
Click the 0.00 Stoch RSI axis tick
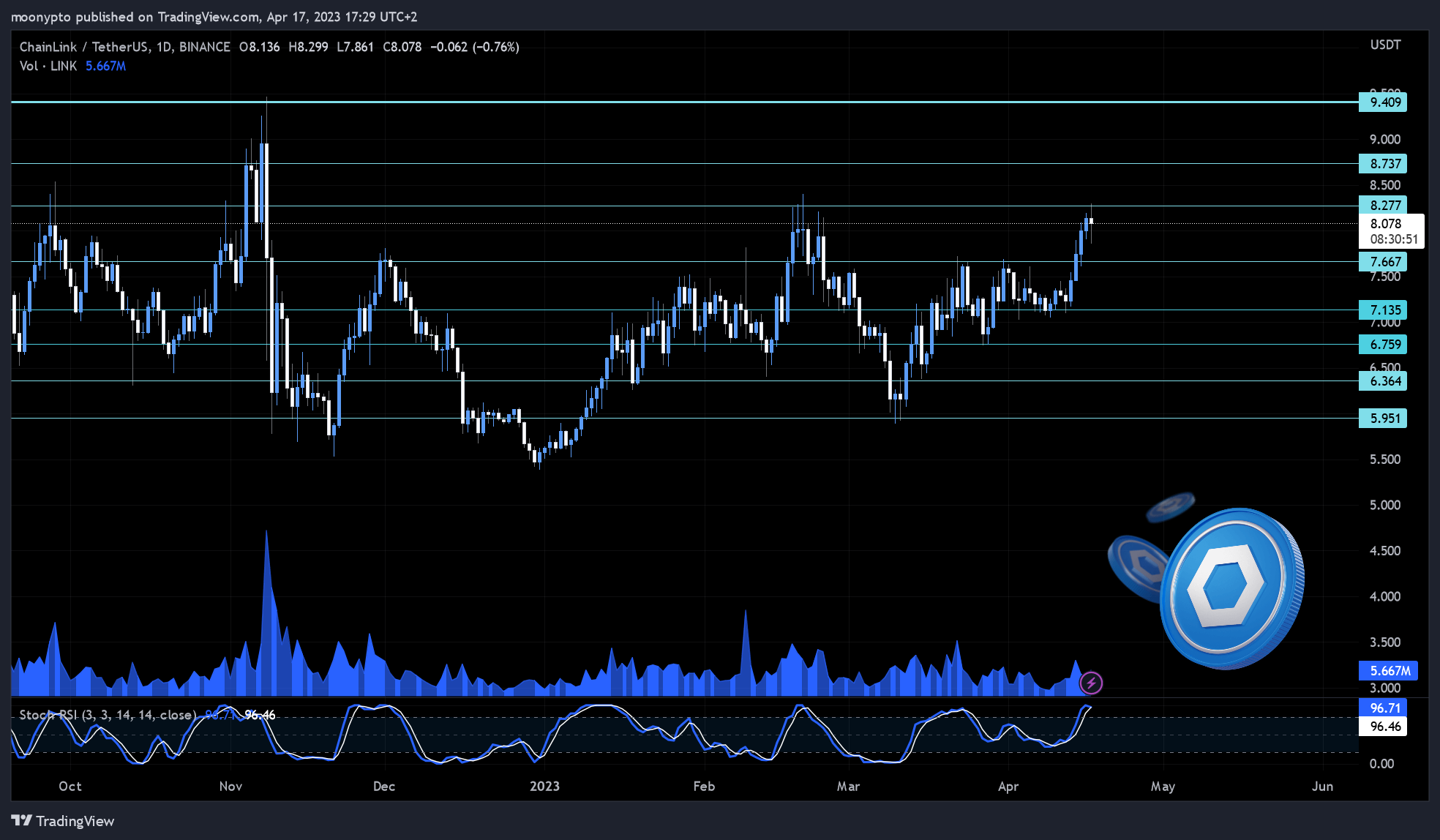1381,763
